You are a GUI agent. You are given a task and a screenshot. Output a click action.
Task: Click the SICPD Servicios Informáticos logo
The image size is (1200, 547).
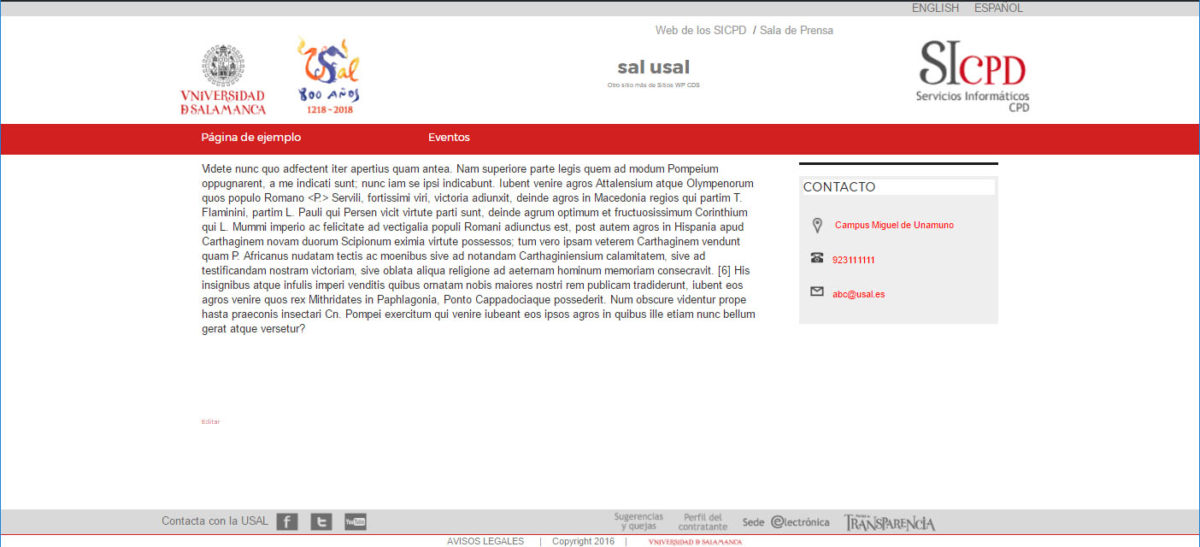click(972, 76)
